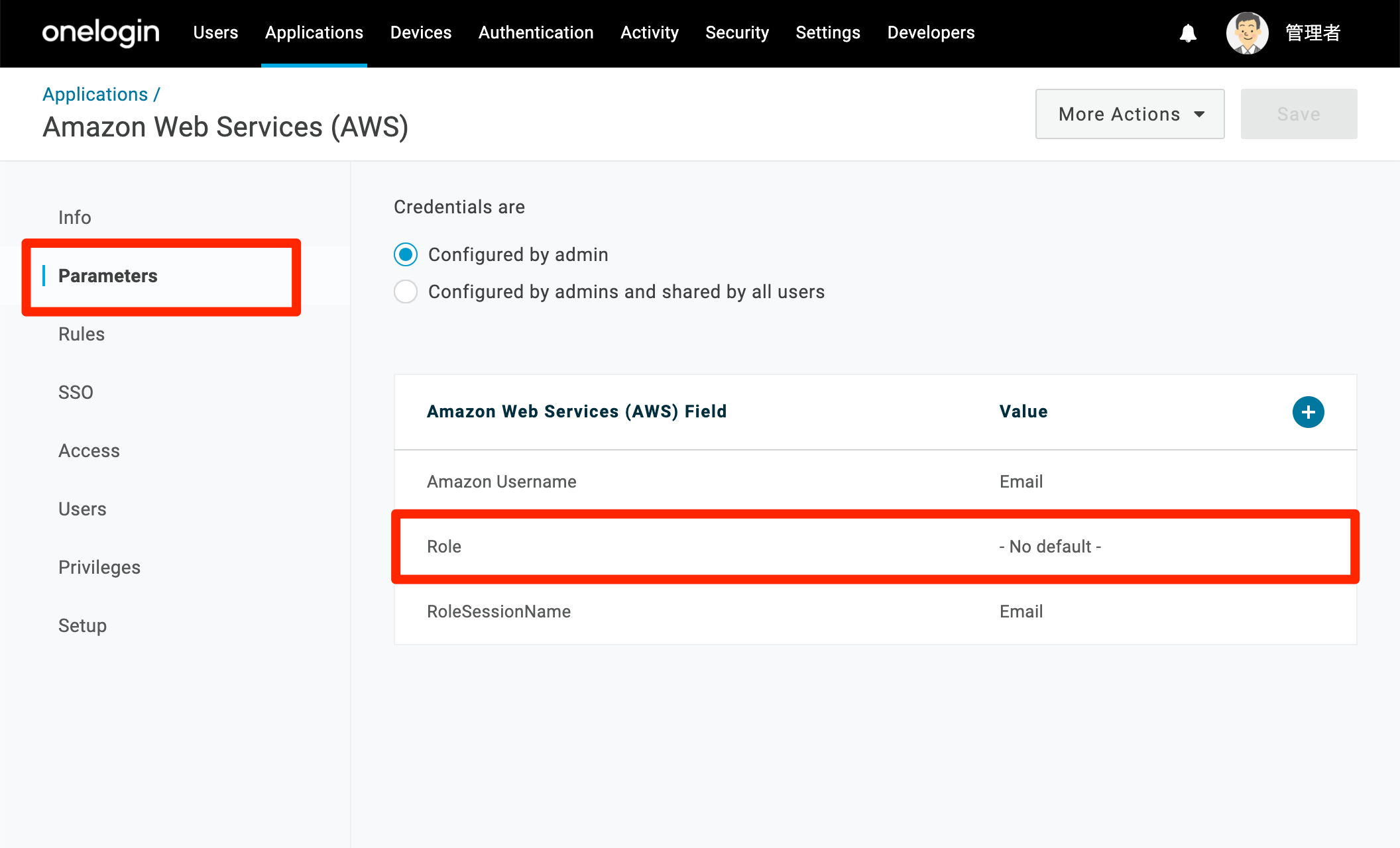Switch to the Rules tab
Screen dimensions: 1400x848
coord(82,334)
